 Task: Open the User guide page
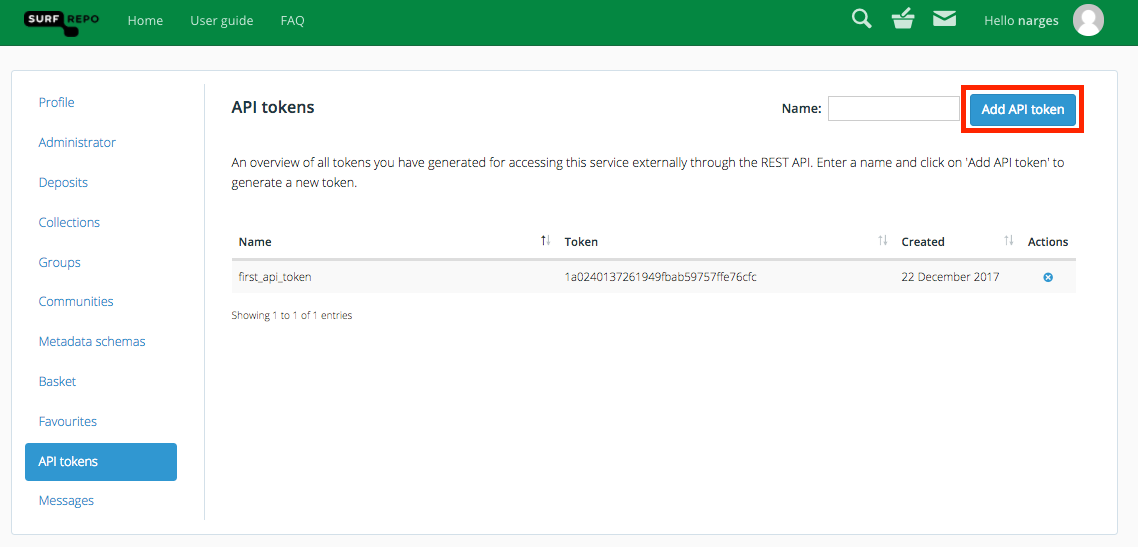click(x=221, y=20)
